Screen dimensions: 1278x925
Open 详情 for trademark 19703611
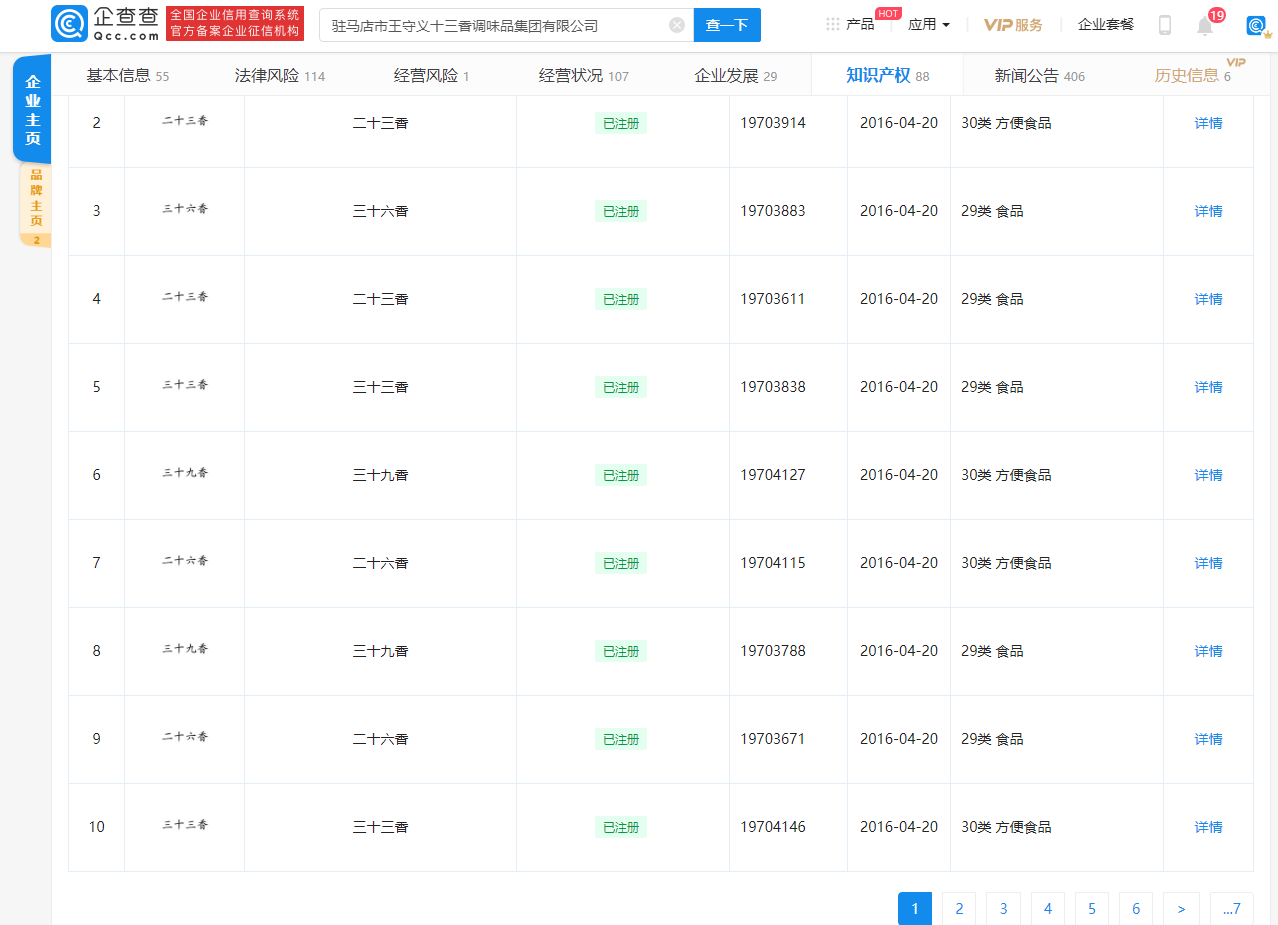click(x=1208, y=299)
